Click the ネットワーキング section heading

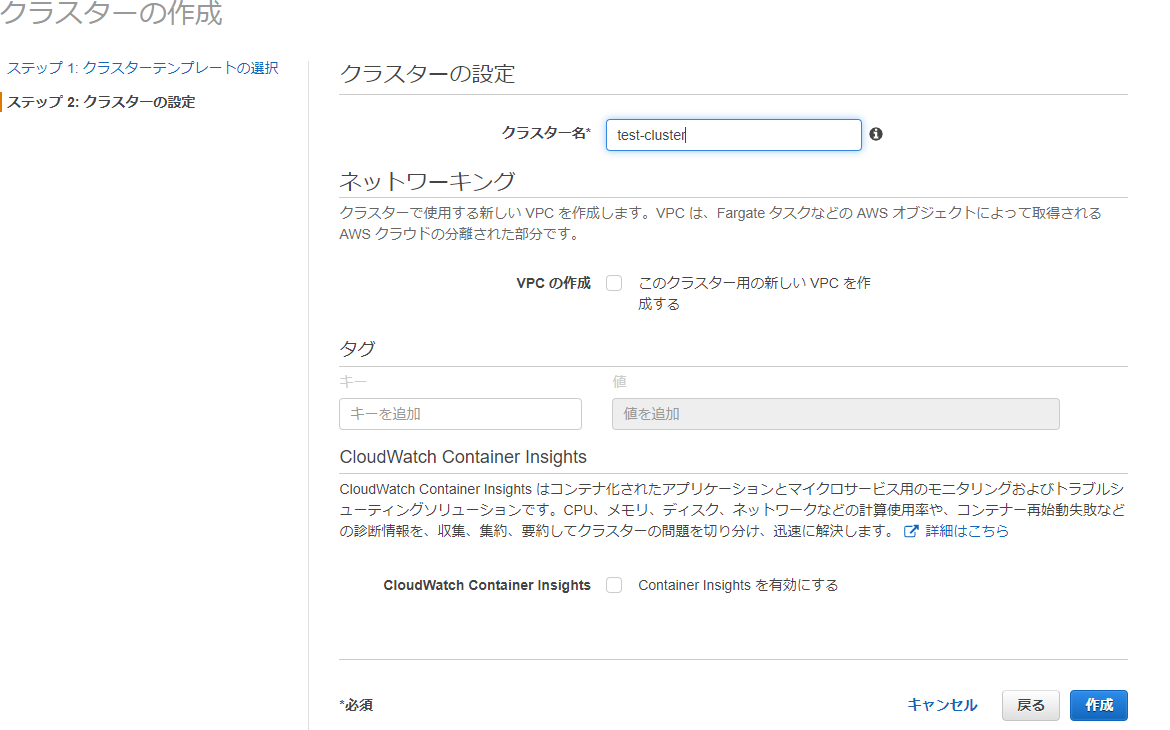[x=427, y=181]
